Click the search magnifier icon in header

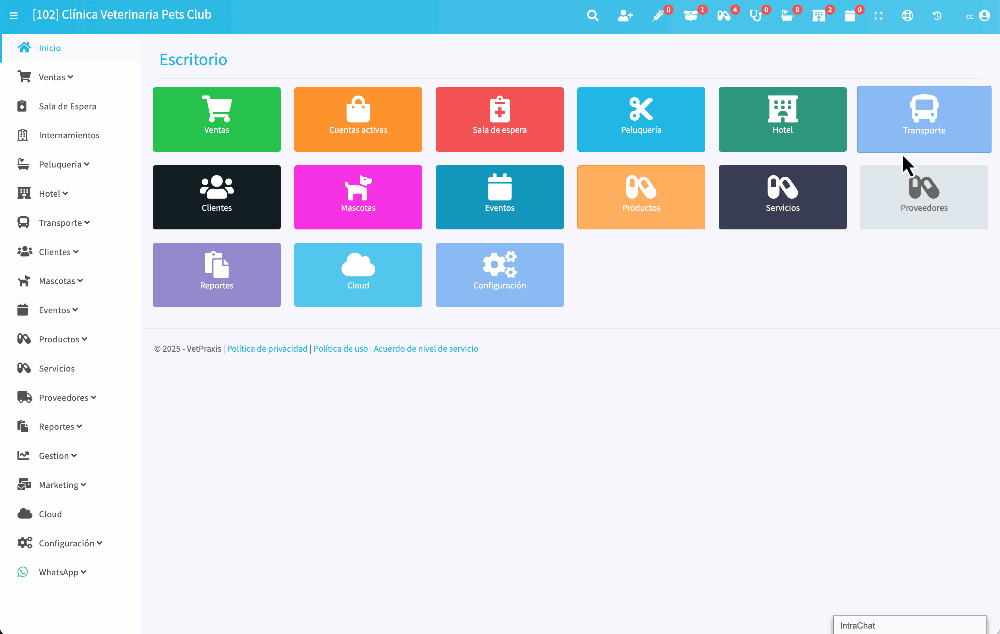click(593, 16)
